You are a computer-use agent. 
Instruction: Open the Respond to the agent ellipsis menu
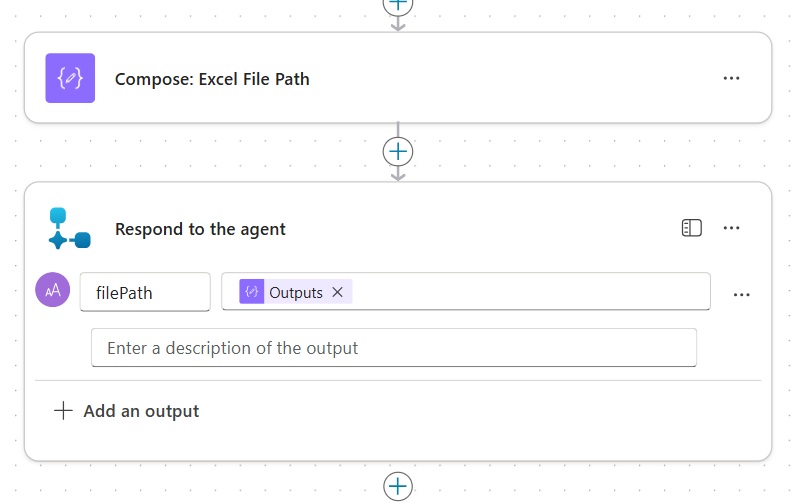click(731, 228)
